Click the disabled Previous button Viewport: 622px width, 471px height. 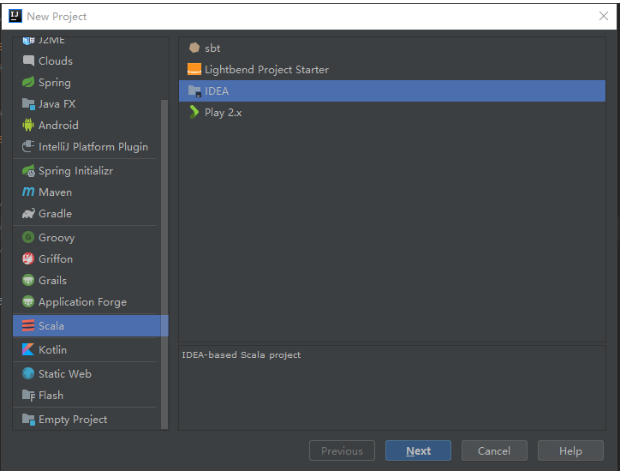coord(342,450)
